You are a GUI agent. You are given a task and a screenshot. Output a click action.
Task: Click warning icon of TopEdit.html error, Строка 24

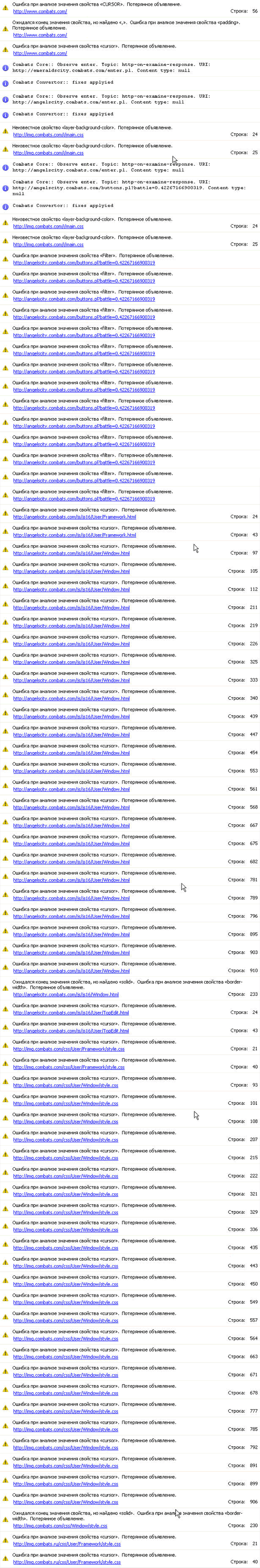(x=5, y=1009)
